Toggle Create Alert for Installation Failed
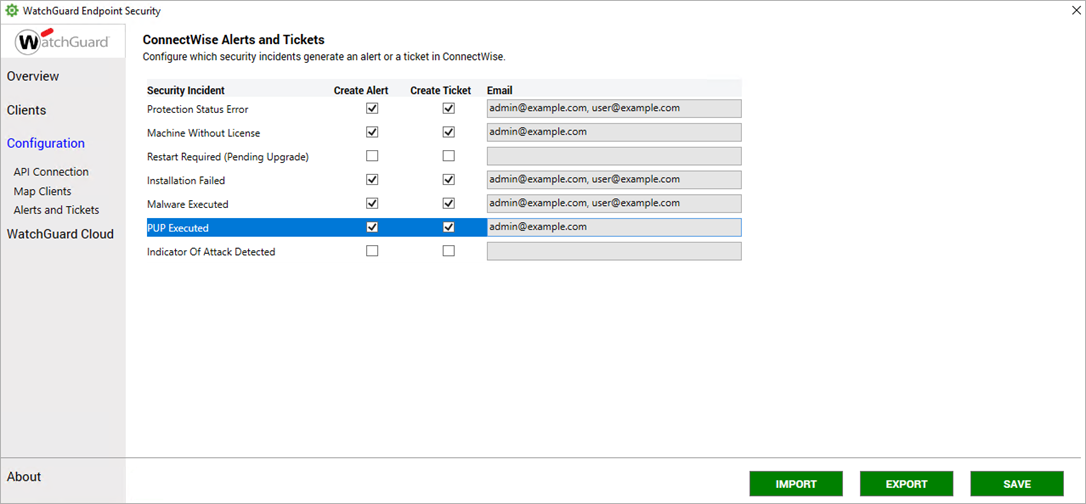 pos(372,180)
